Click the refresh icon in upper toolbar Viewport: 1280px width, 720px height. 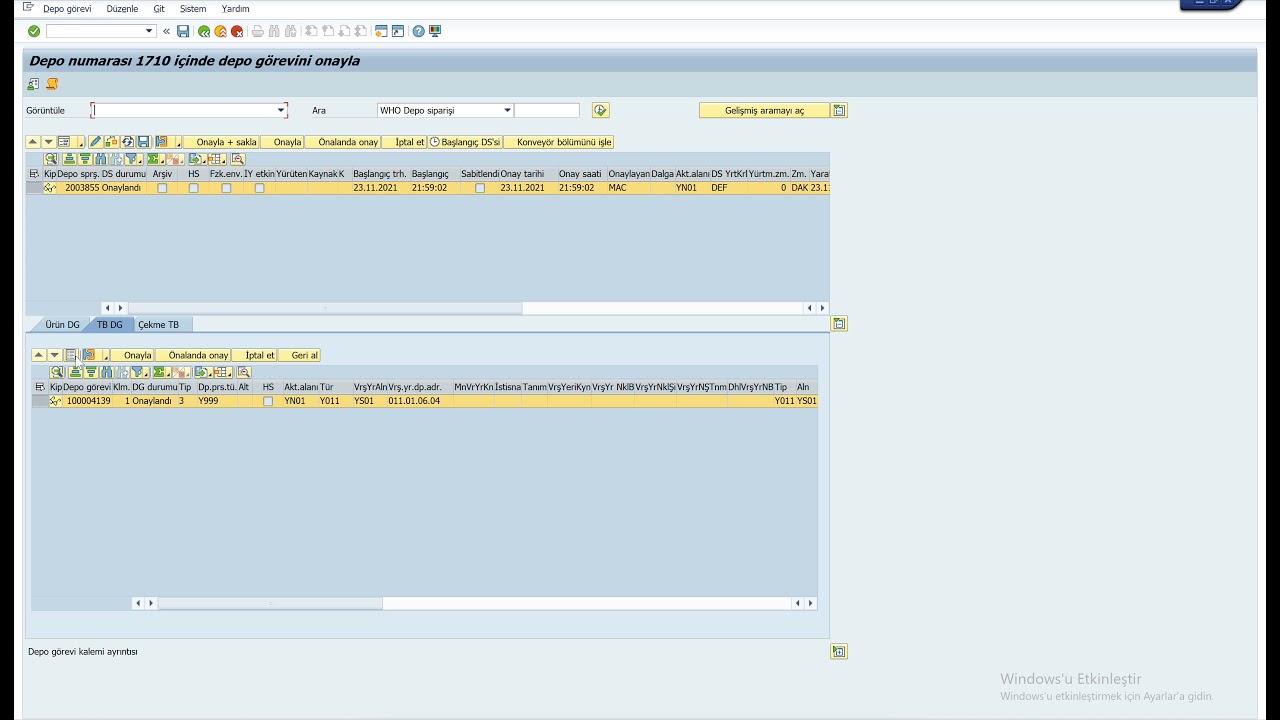coord(127,142)
